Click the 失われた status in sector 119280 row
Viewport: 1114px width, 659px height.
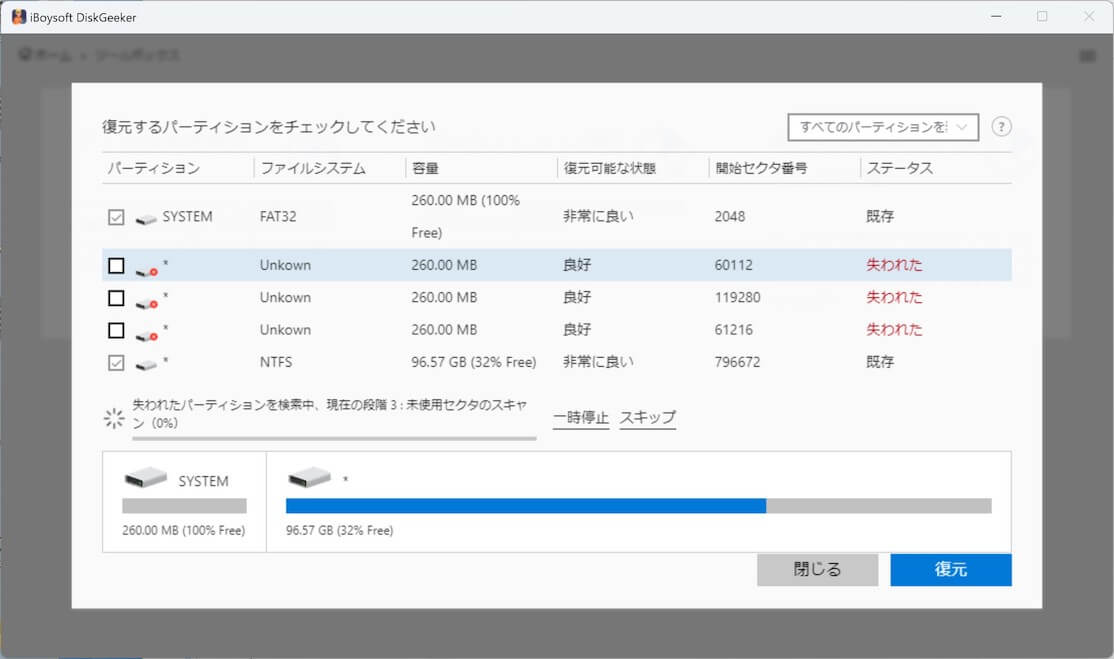coord(894,297)
